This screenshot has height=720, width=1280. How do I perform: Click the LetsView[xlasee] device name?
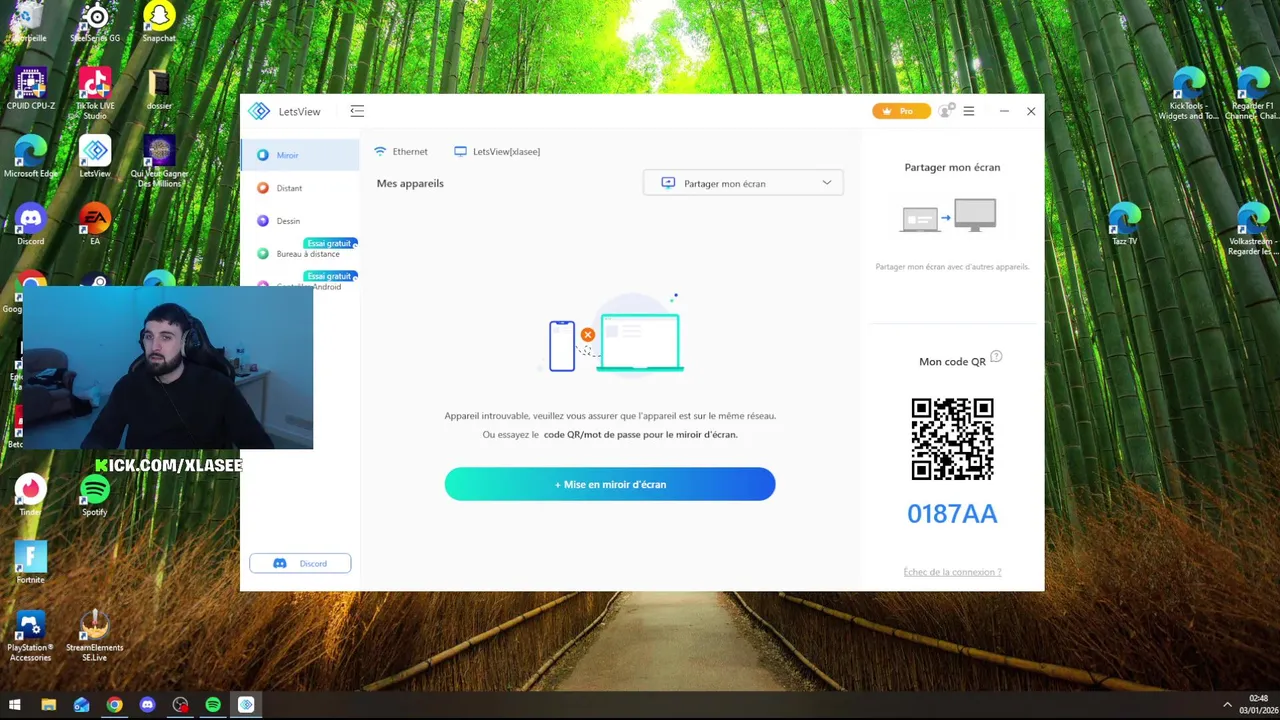tap(497, 152)
